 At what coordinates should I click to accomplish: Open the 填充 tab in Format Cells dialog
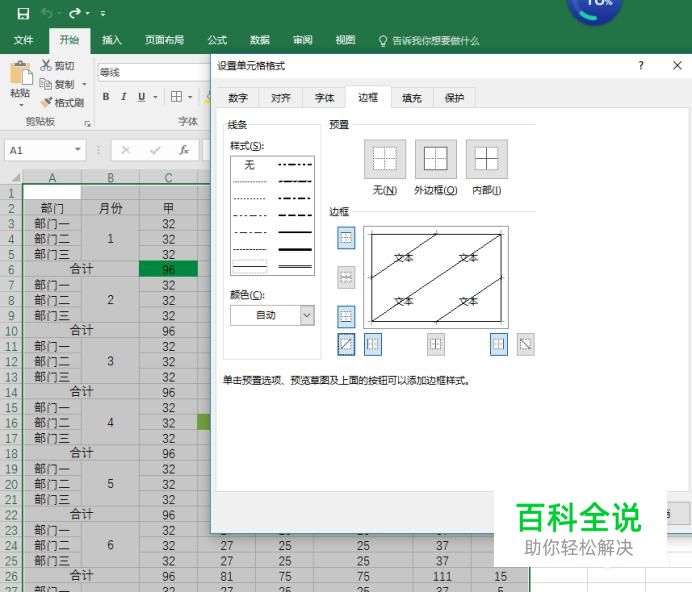(x=411, y=98)
